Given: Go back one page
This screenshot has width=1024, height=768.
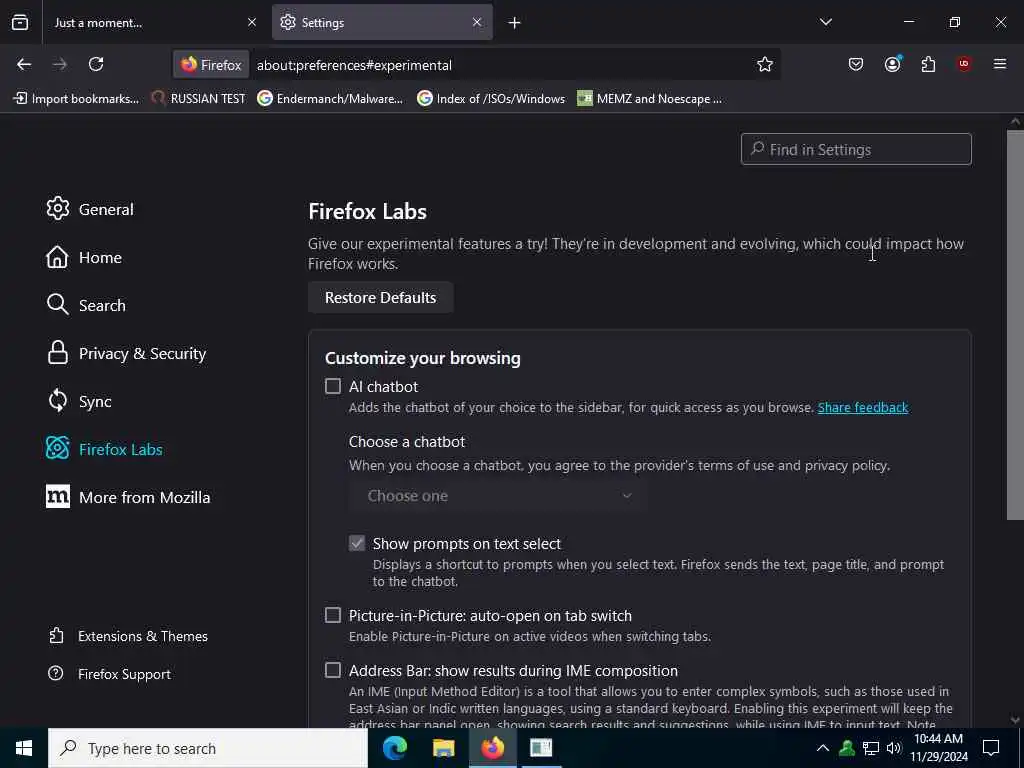Looking at the screenshot, I should pyautogui.click(x=24, y=64).
